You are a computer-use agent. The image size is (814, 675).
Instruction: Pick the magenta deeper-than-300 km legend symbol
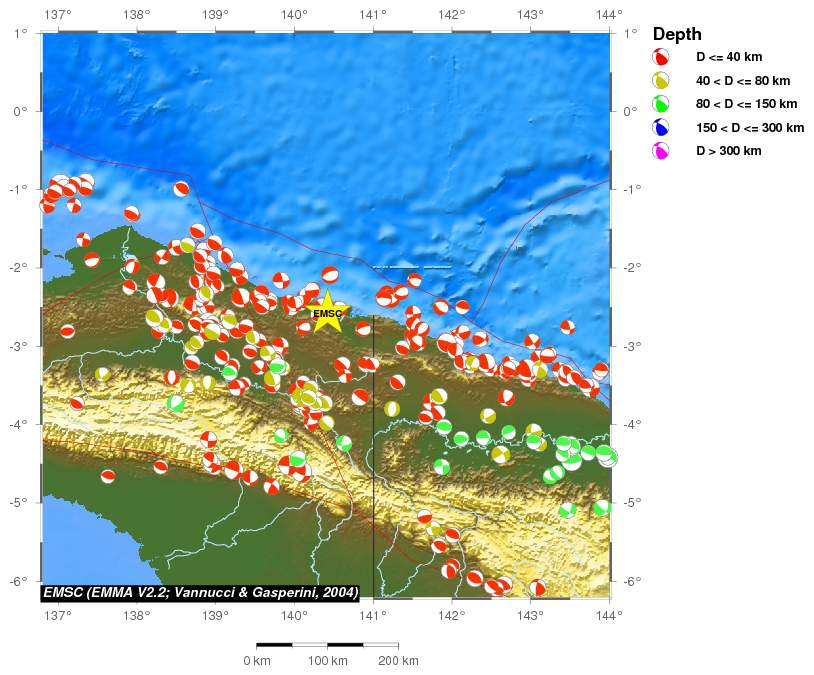[x=661, y=151]
